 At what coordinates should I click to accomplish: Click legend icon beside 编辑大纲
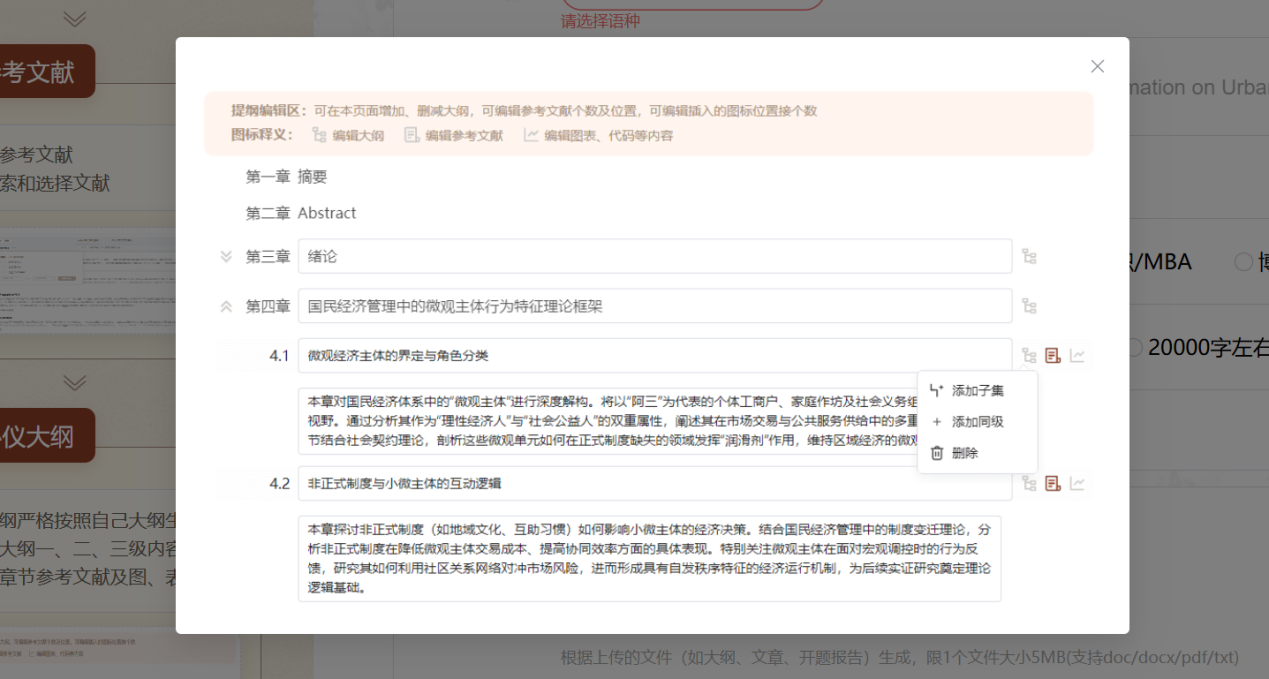pos(319,135)
